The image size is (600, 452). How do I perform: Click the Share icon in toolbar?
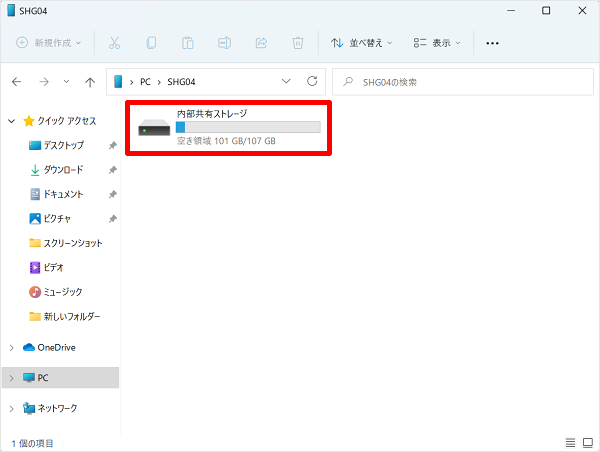[x=261, y=44]
